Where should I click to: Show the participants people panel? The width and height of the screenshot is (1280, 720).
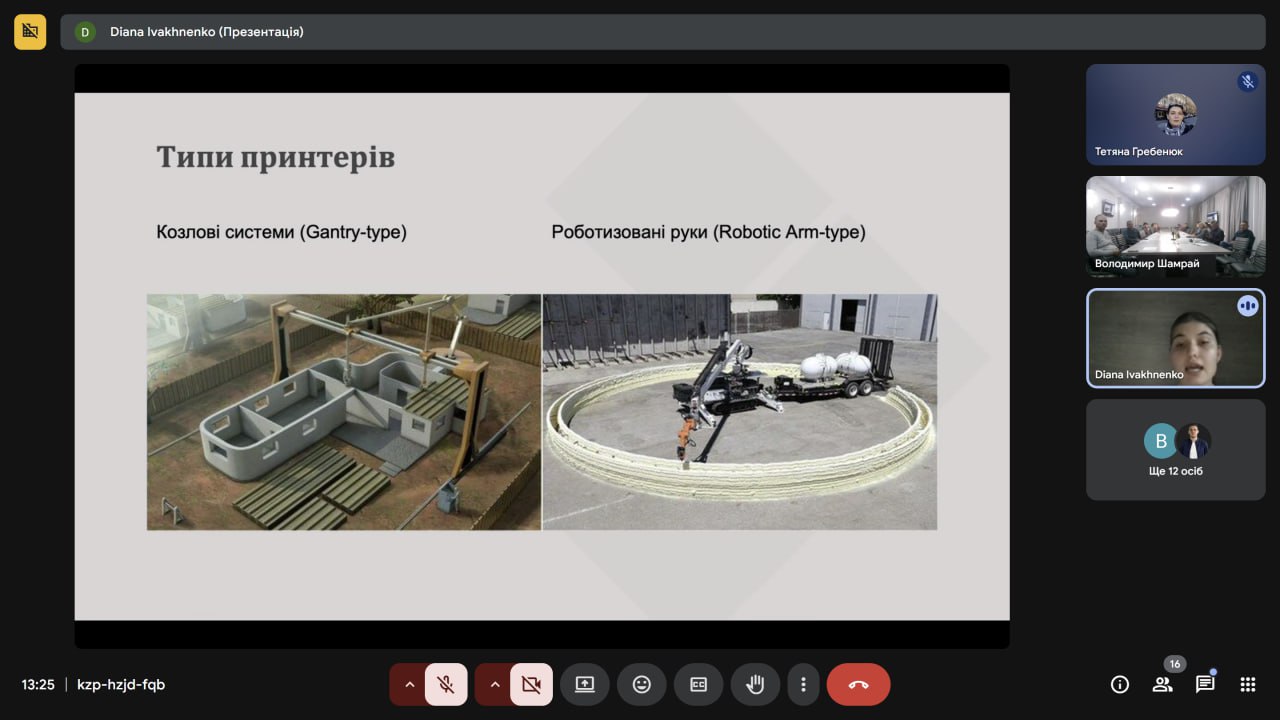[1162, 685]
